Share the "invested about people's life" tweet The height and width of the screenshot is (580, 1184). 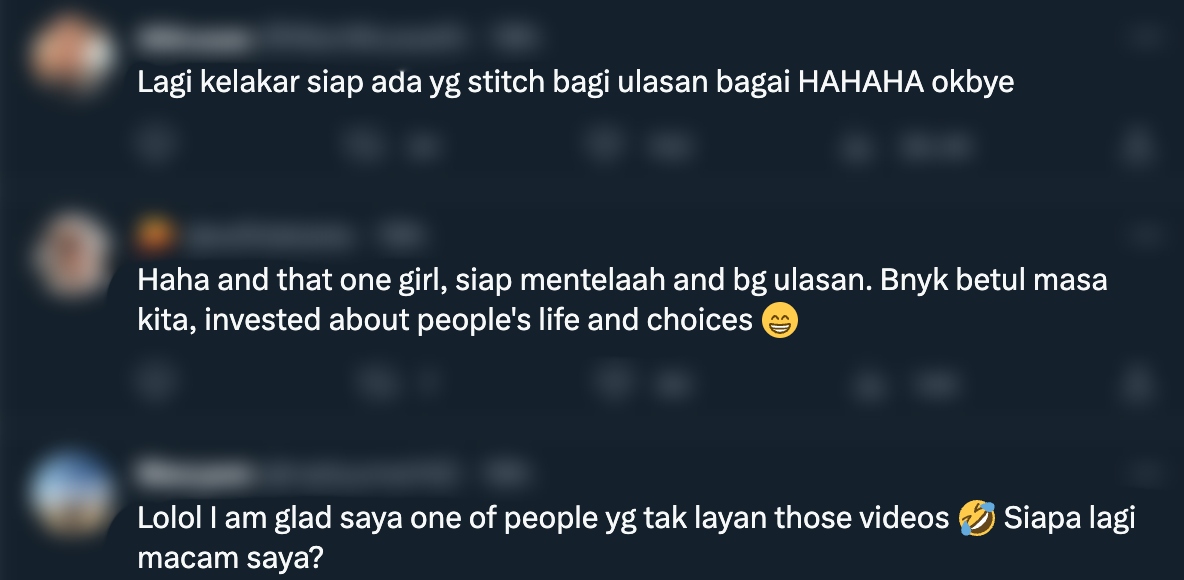(1138, 384)
